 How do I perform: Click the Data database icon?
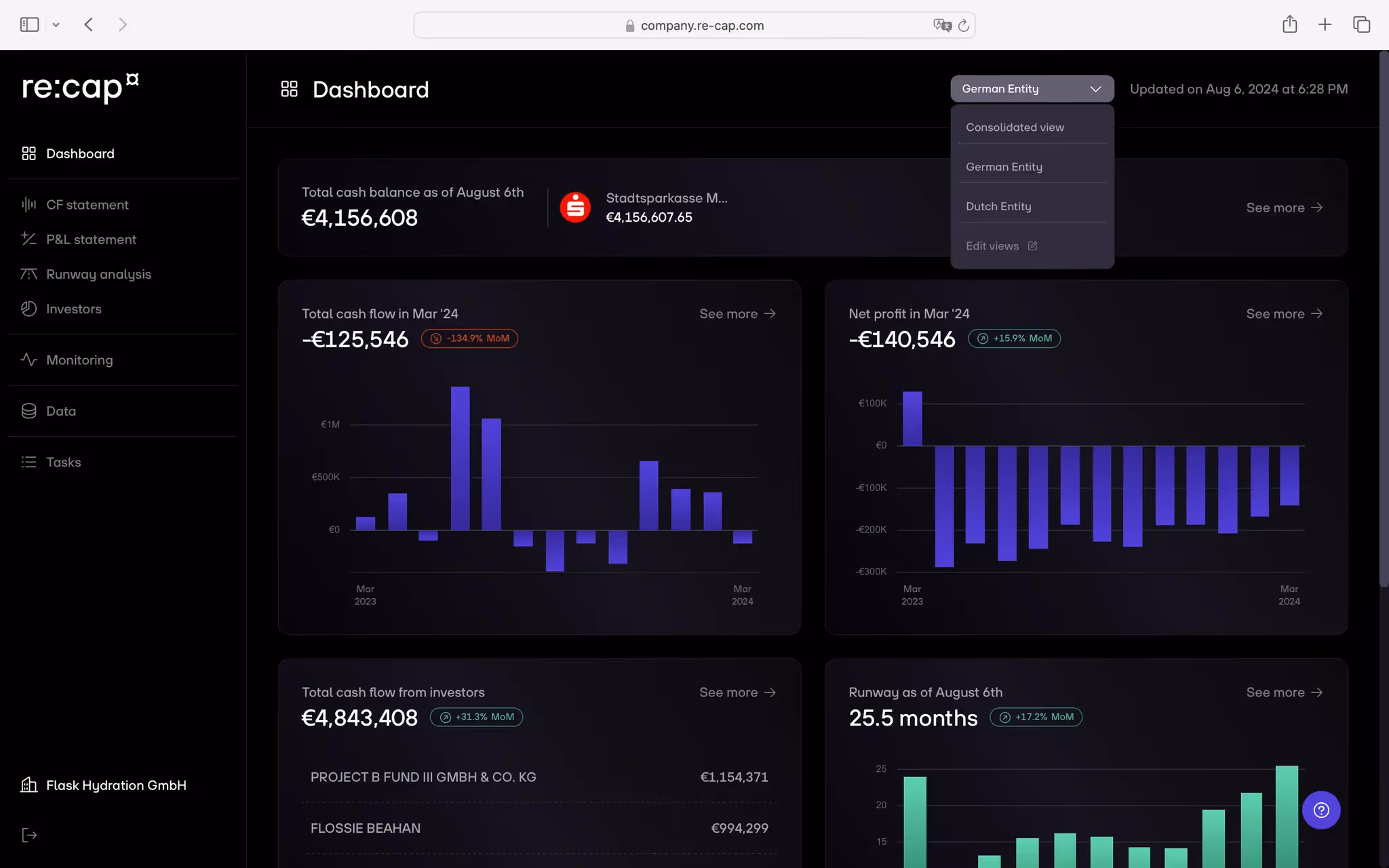tap(28, 411)
